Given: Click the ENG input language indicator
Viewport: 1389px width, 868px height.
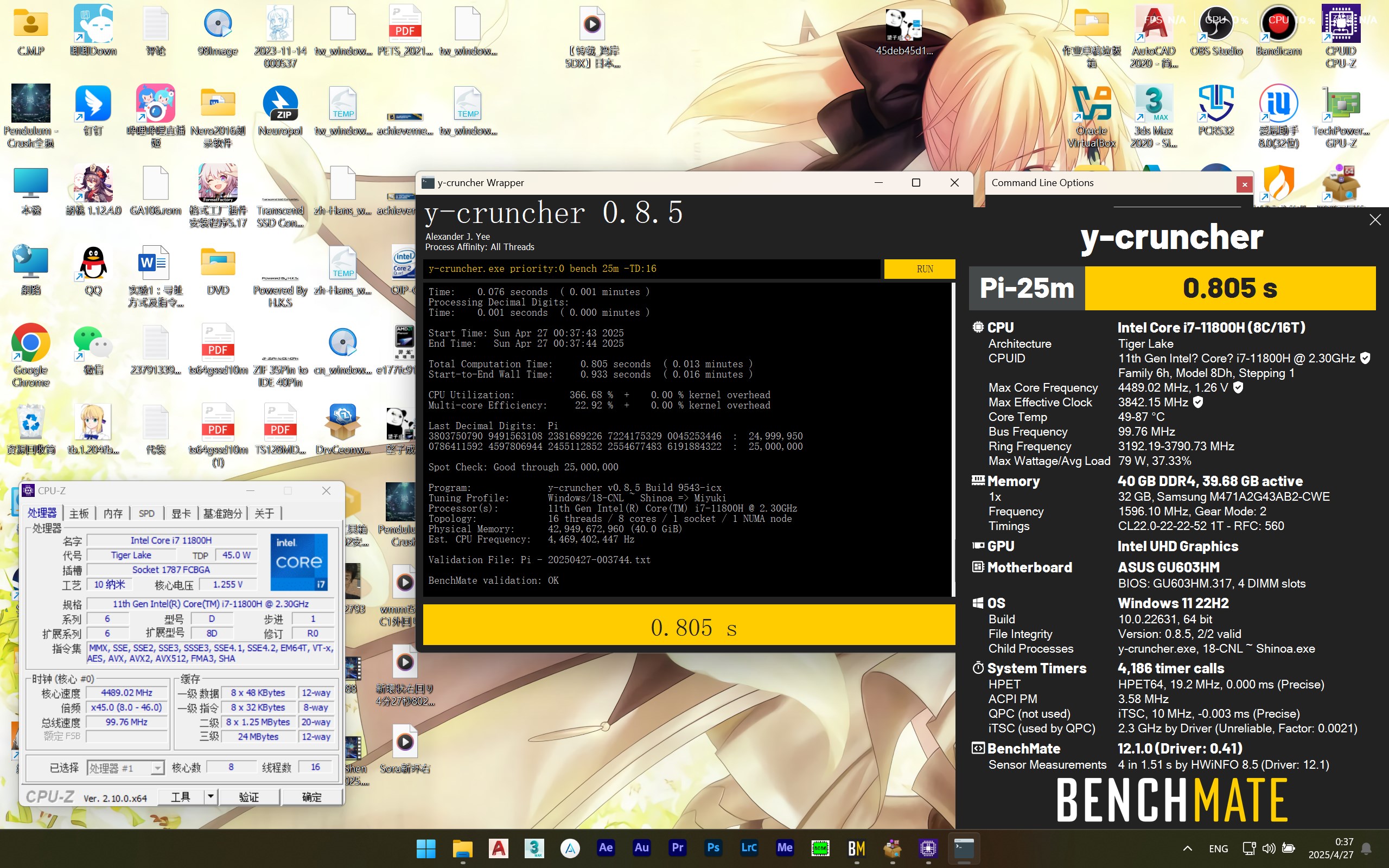Looking at the screenshot, I should click(1218, 848).
